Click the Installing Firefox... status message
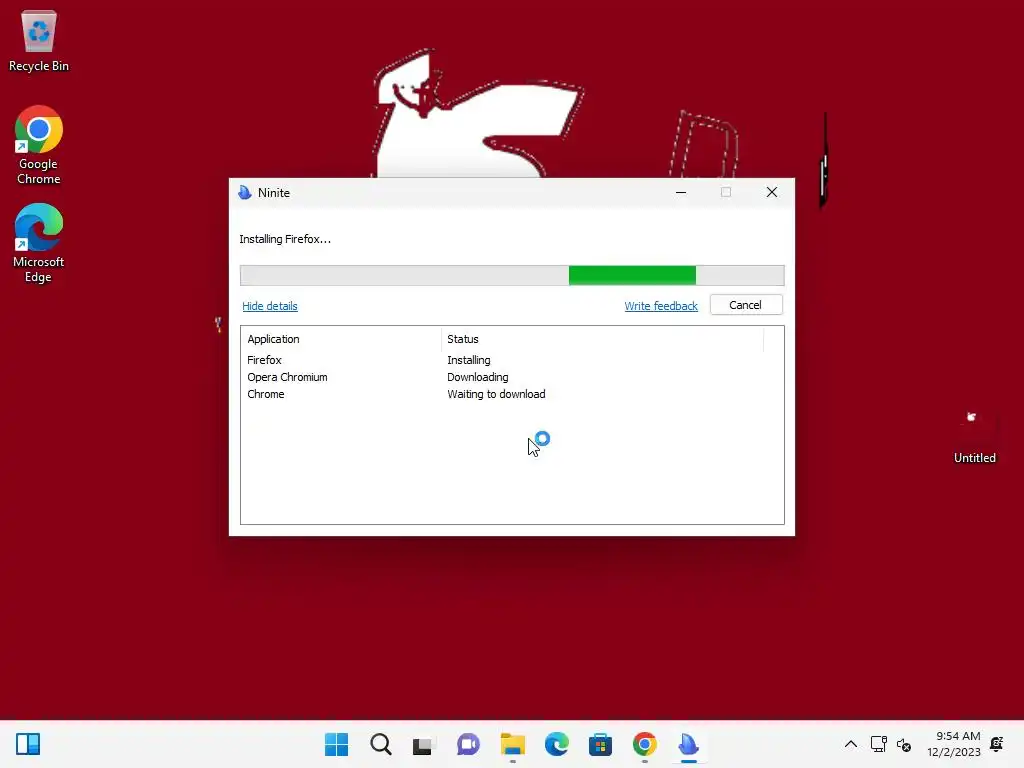The image size is (1024, 768). pyautogui.click(x=285, y=239)
